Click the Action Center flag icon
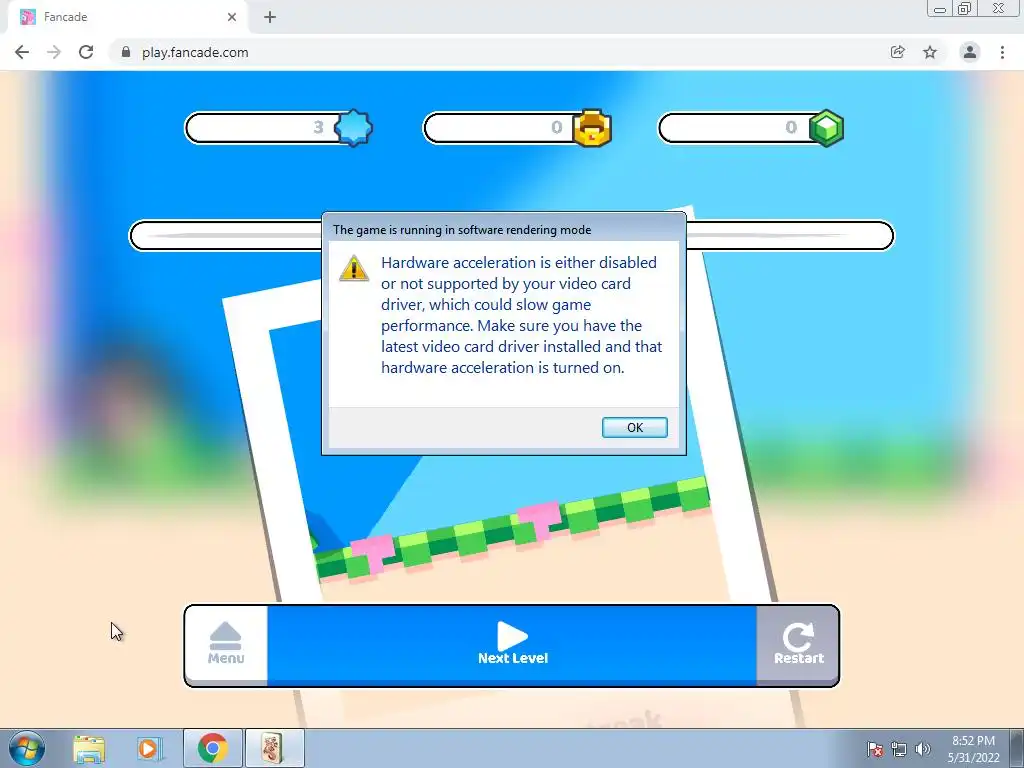The width and height of the screenshot is (1024, 768). (874, 749)
